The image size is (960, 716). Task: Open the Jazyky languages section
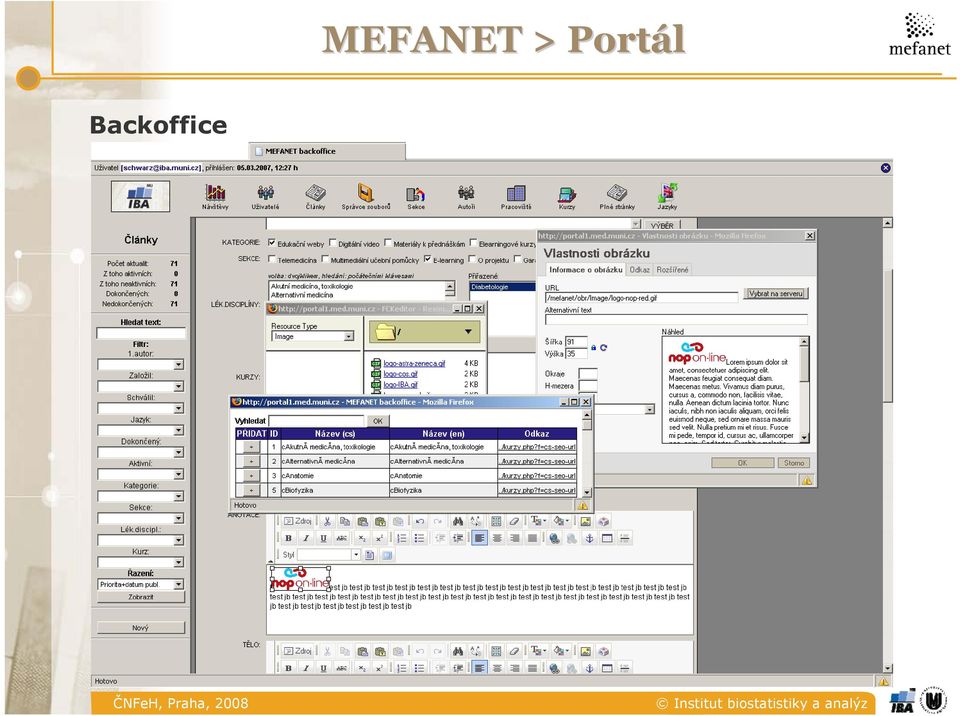click(x=667, y=197)
